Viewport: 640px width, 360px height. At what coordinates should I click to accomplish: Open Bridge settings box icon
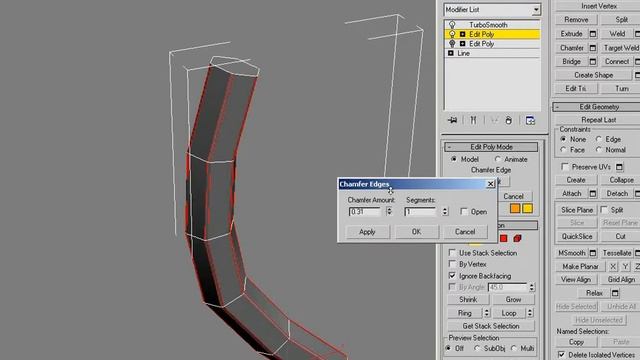593,62
